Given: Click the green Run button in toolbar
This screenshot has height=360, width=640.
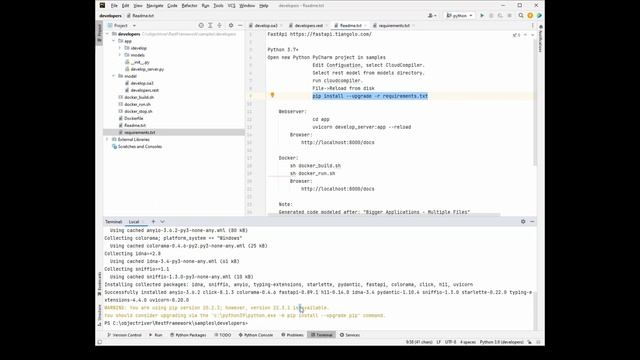Looking at the screenshot, I should (482, 16).
